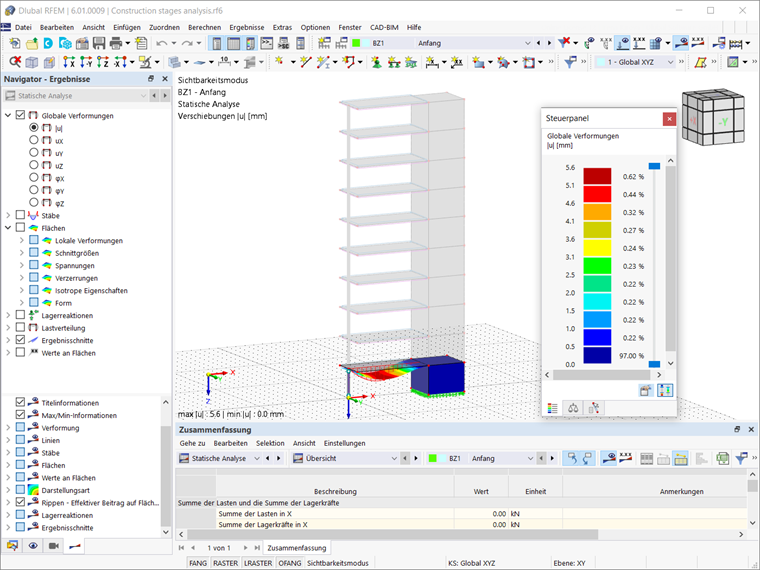Click the Steuerpanel color scale tab icon
The image size is (760, 570).
(552, 408)
